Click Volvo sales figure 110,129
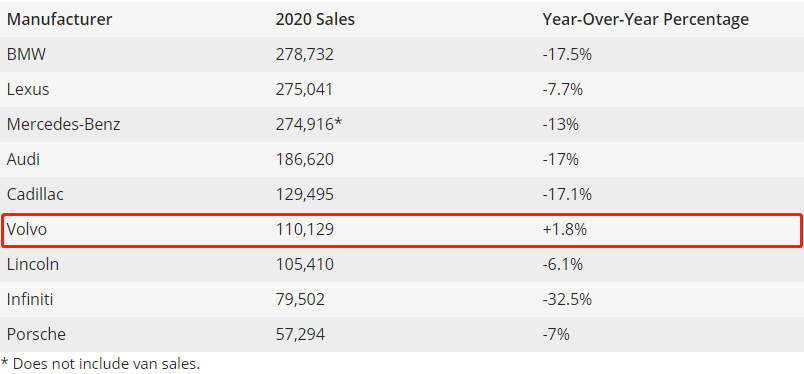 tap(305, 229)
